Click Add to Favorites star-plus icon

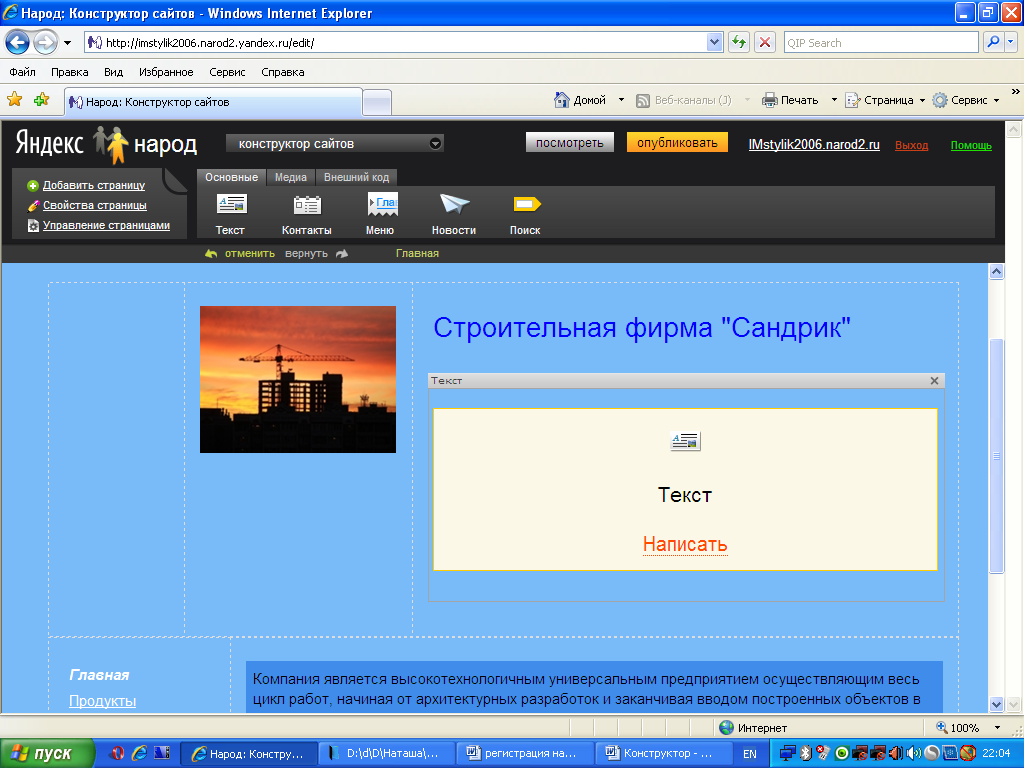42,100
